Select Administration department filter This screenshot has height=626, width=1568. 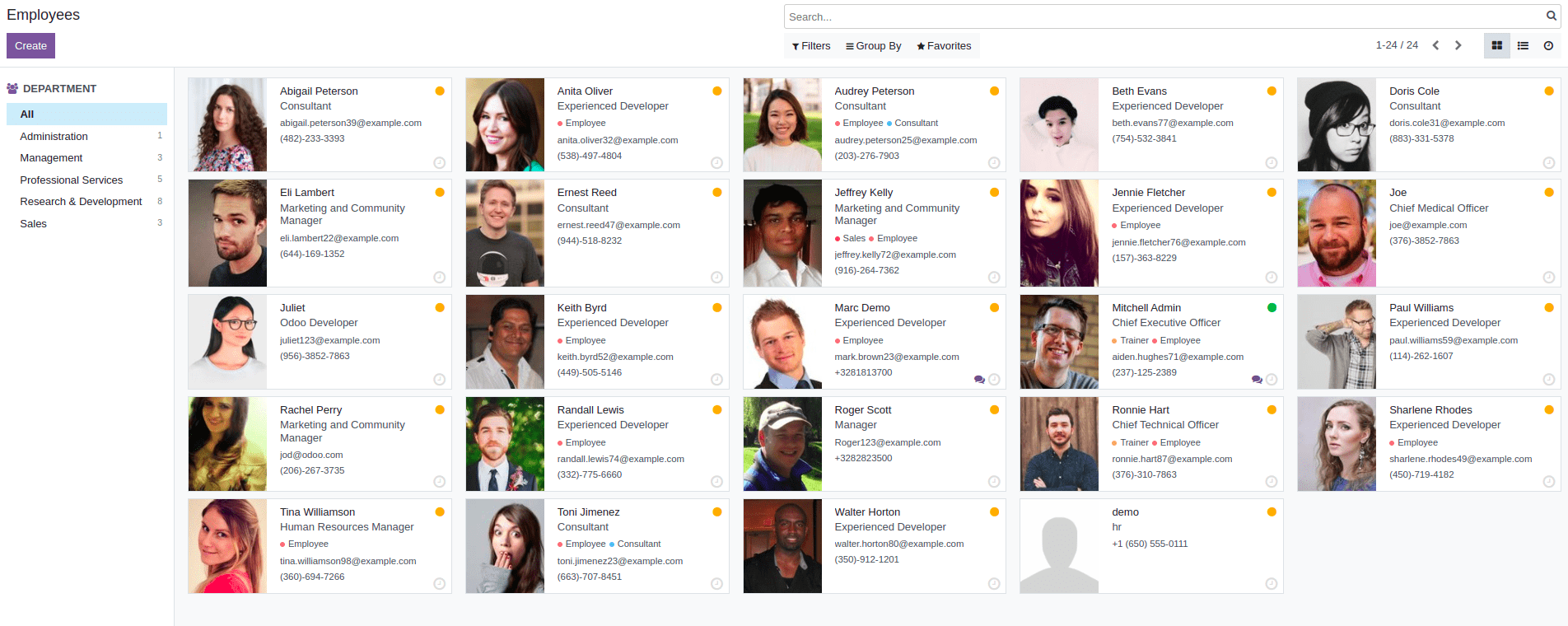[x=54, y=137]
